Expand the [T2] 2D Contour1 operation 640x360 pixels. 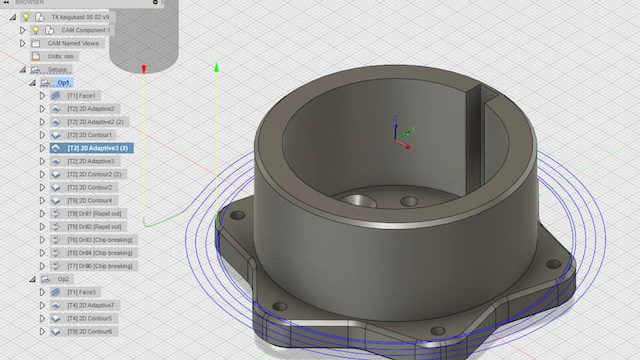[42, 135]
